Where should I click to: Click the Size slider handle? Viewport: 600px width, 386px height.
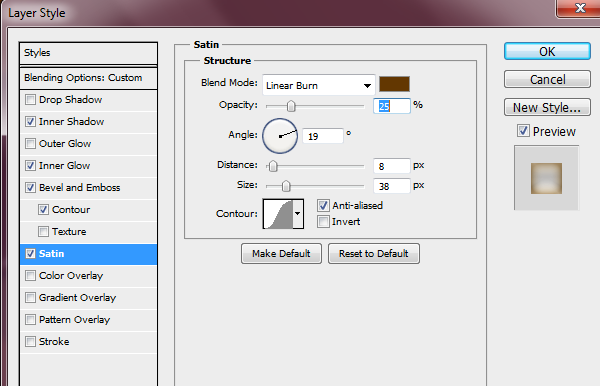286,186
